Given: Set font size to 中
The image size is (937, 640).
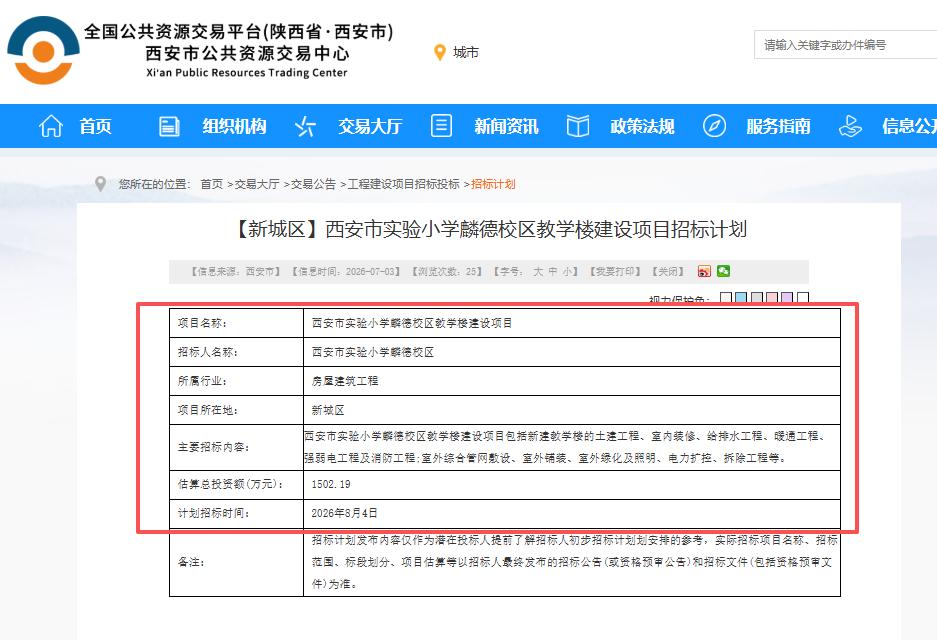Looking at the screenshot, I should click(x=553, y=271).
